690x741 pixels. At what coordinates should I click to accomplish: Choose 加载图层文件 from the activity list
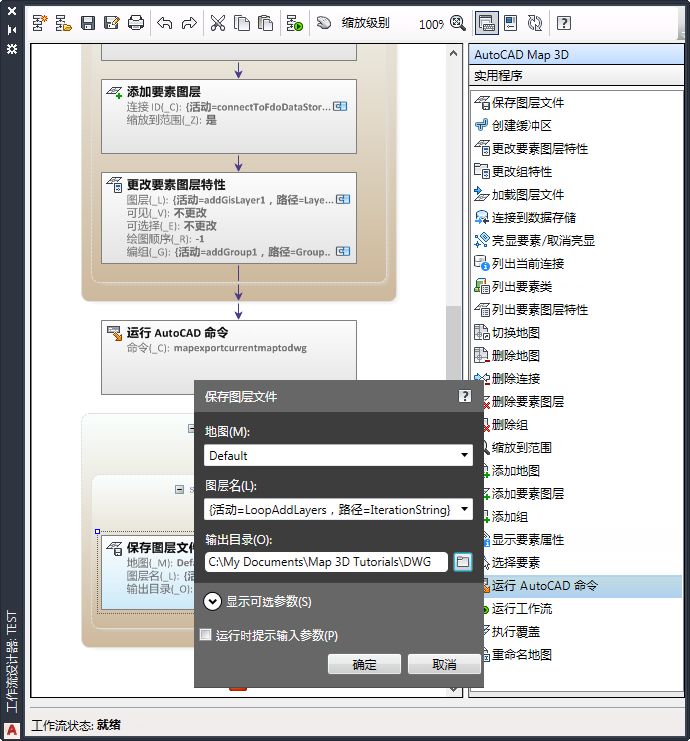tap(578, 194)
